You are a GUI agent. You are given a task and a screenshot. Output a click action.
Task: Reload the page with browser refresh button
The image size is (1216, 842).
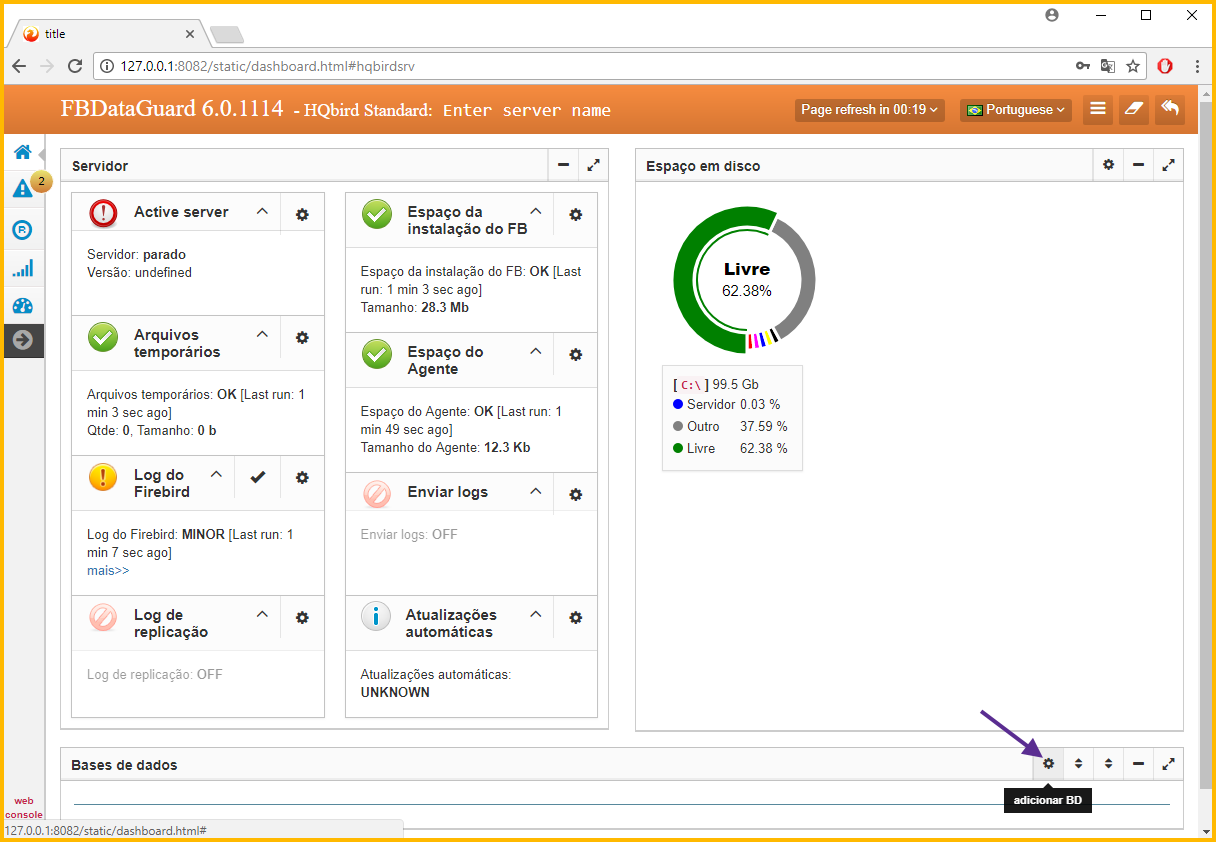point(75,66)
